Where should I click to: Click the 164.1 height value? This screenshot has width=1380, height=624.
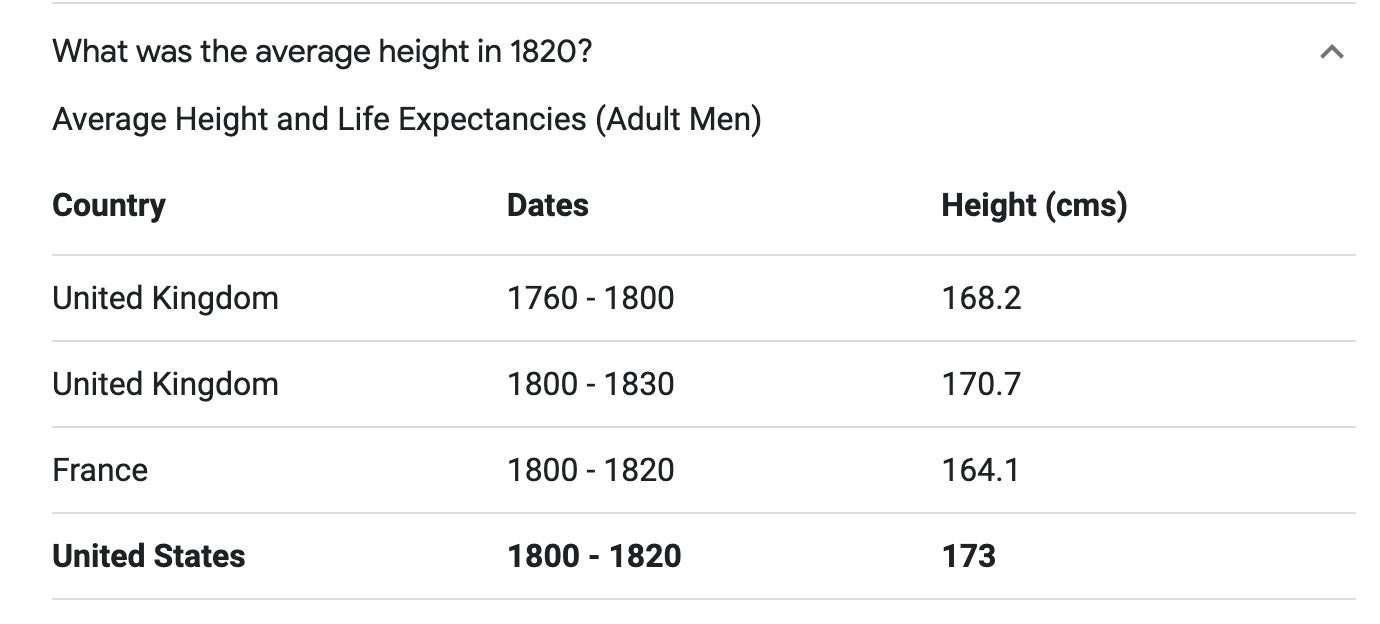point(980,470)
